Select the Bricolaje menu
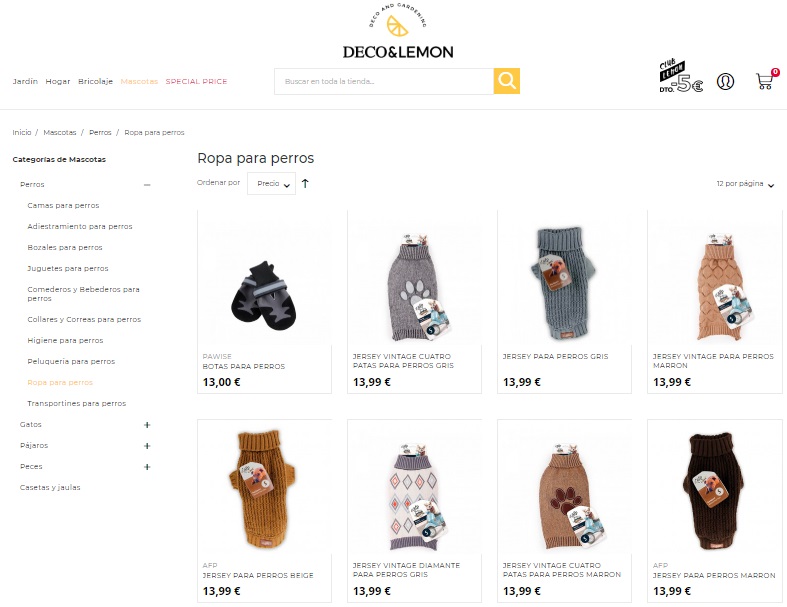 coord(95,81)
